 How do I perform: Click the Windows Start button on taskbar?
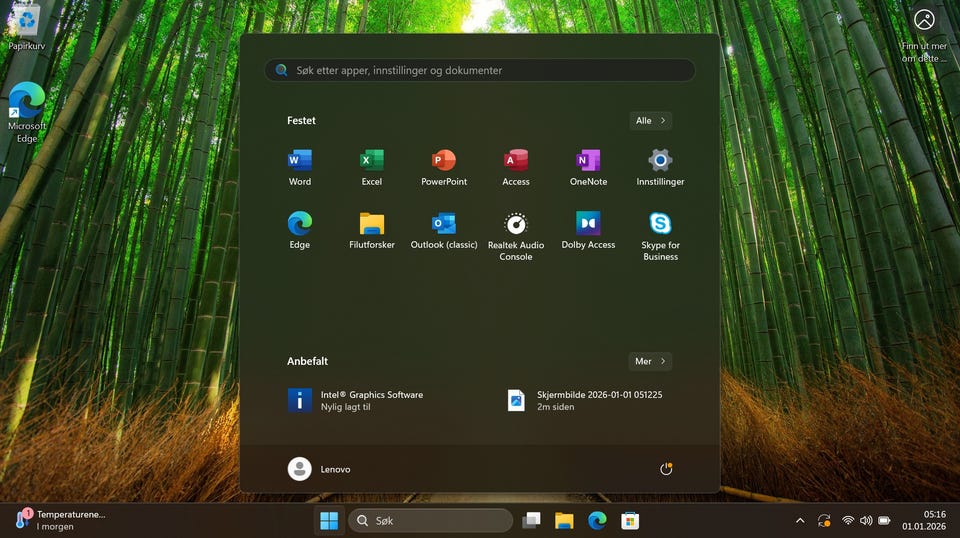pos(329,521)
